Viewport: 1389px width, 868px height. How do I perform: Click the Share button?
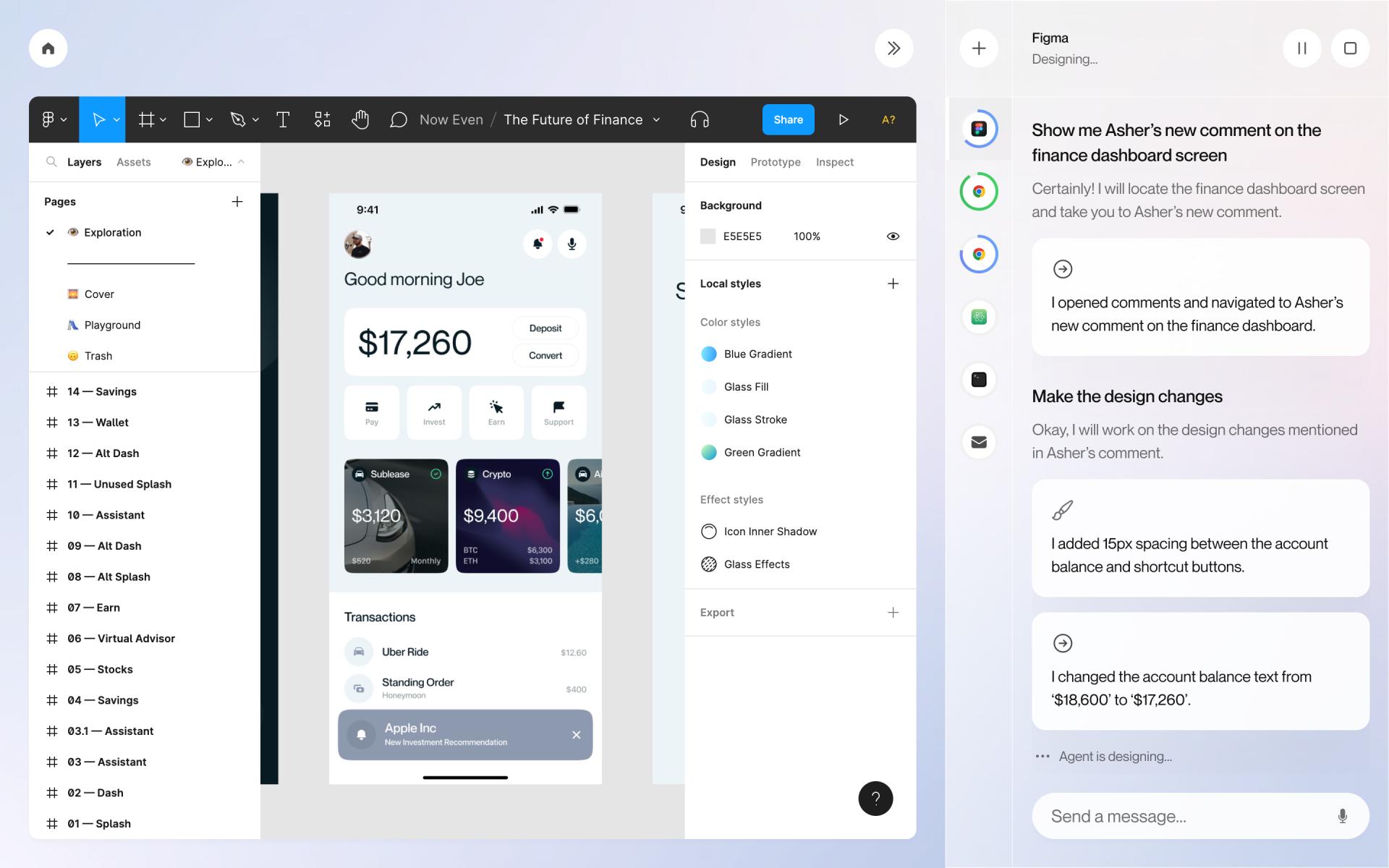click(x=789, y=119)
